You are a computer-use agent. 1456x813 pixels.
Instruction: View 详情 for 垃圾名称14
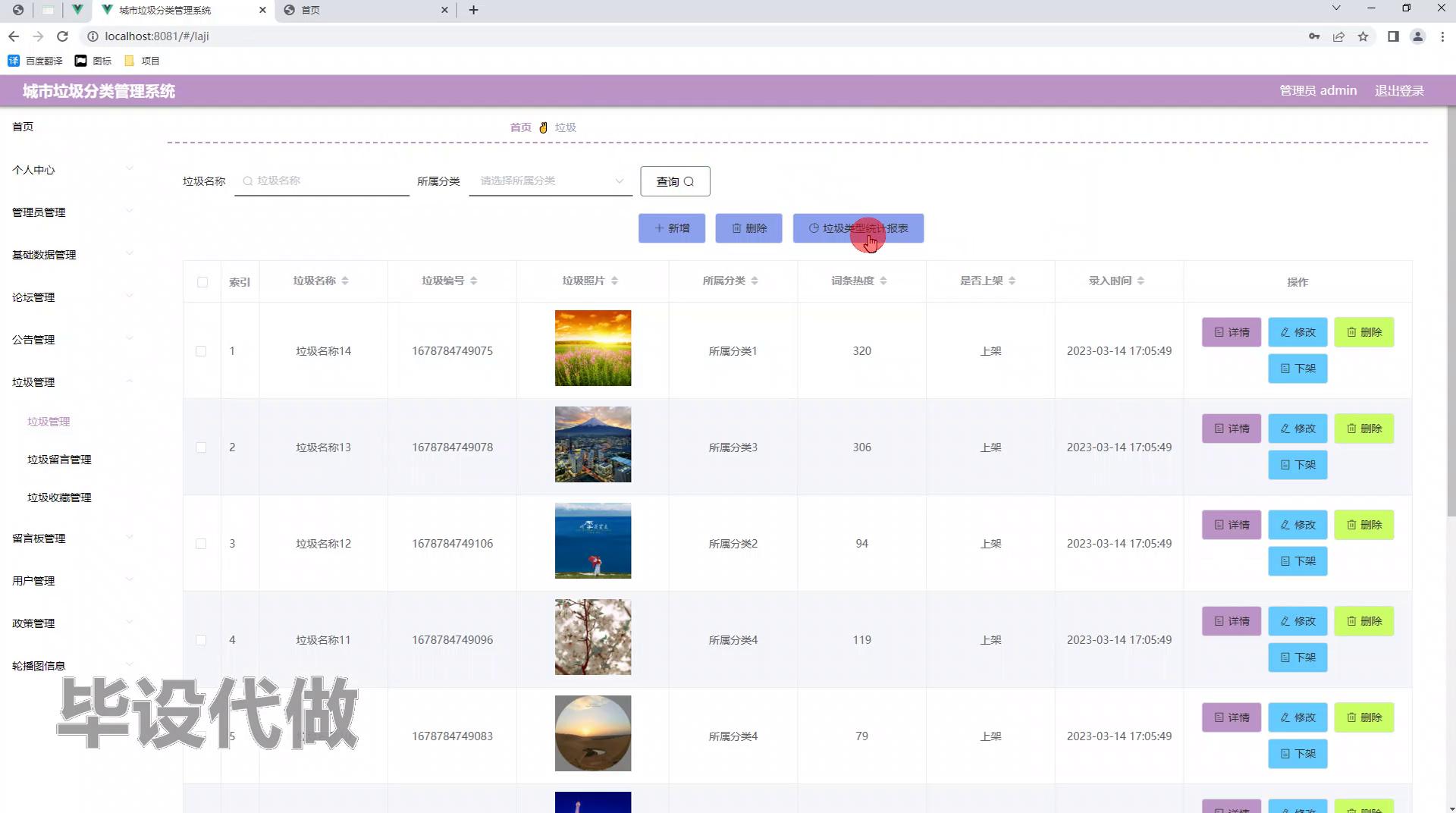click(1232, 332)
